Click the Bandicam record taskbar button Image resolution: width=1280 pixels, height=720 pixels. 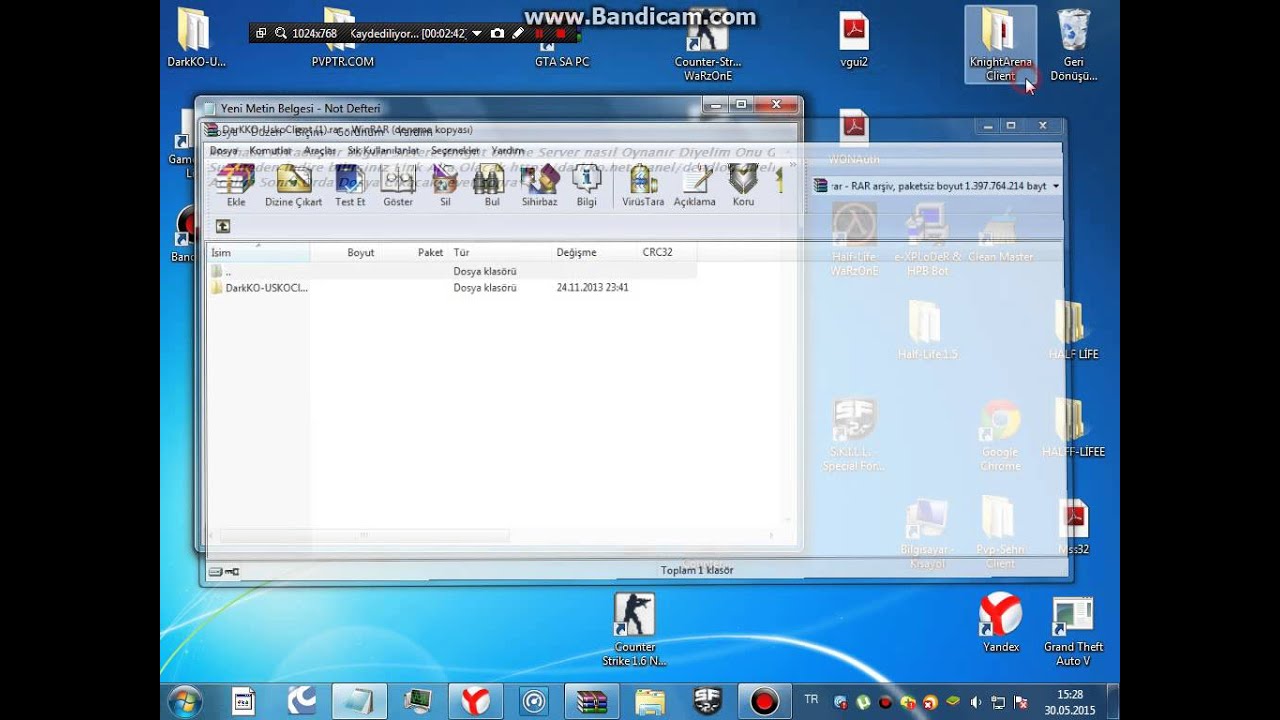pyautogui.click(x=765, y=701)
